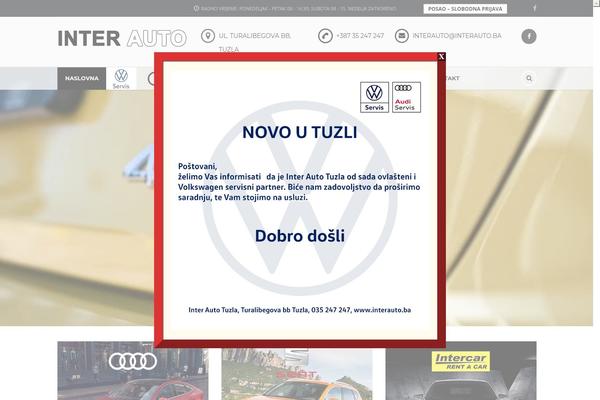This screenshot has width=600, height=400.
Task: Click the search magnifier icon
Action: tap(529, 78)
